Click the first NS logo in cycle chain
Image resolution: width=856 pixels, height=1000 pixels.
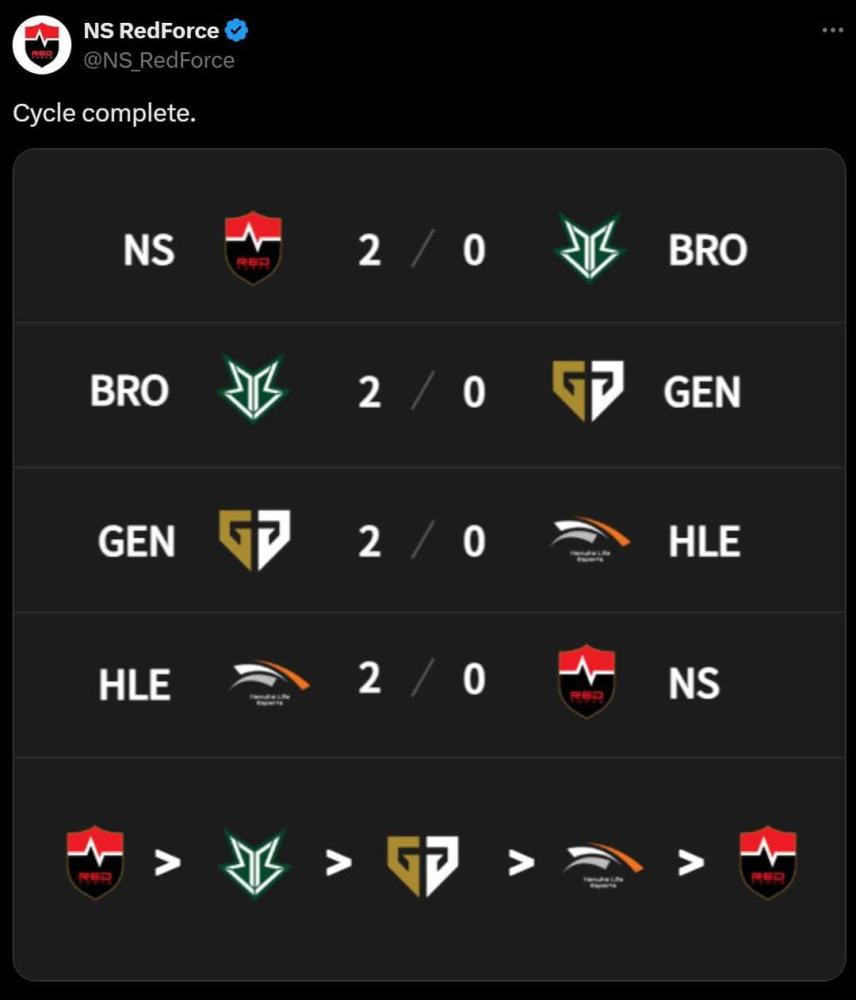(x=95, y=862)
